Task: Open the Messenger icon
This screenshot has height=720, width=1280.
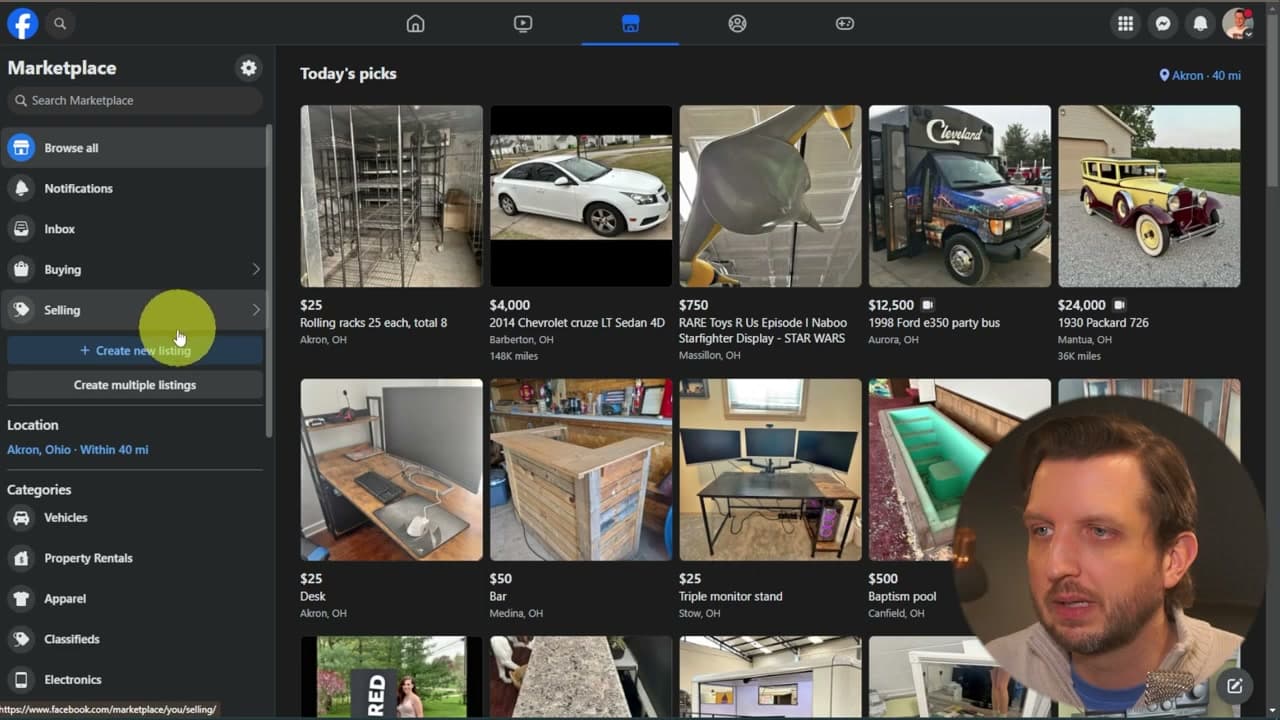Action: coord(1163,23)
